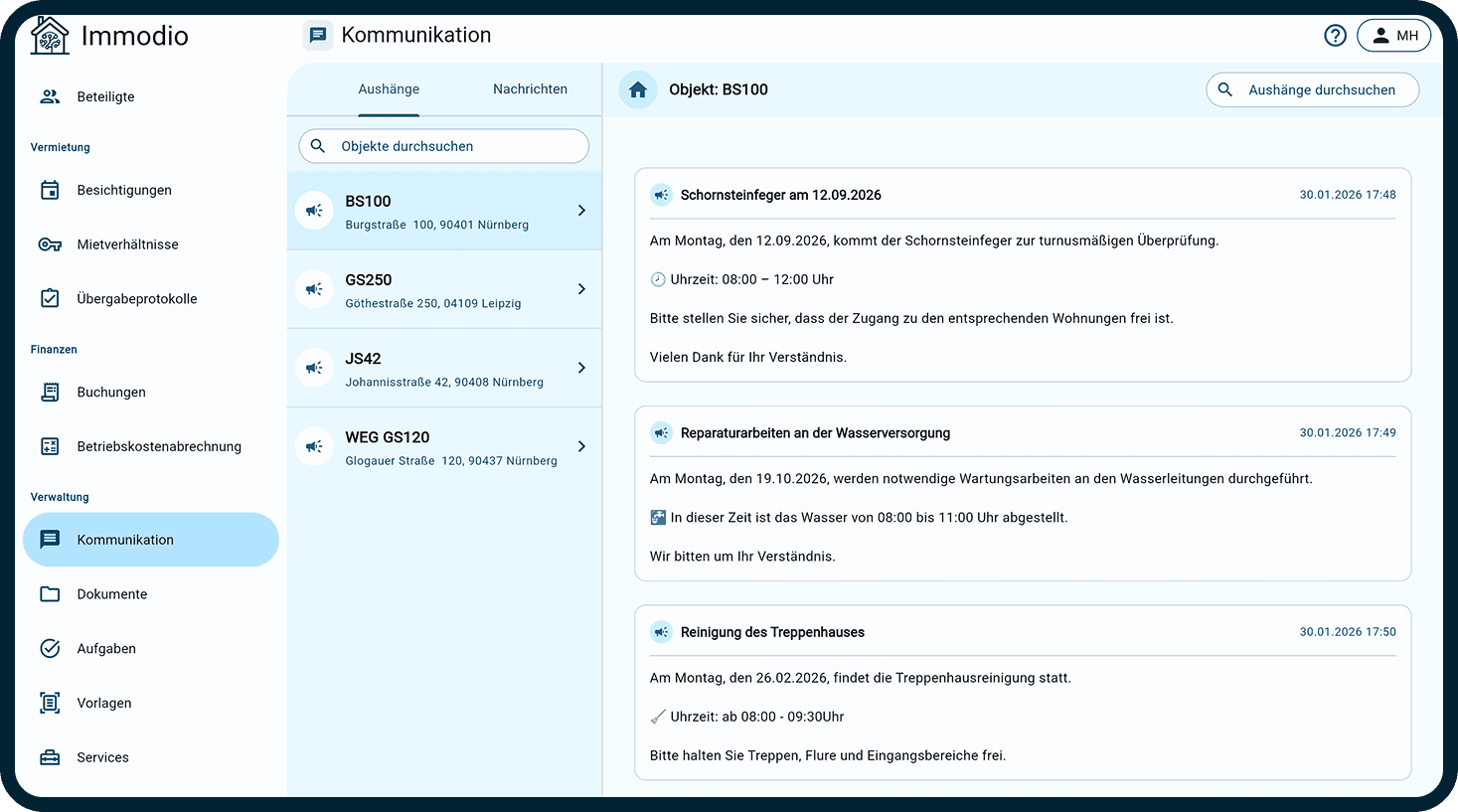Click address Burgstraße 100, 90401 Nürnberg

pos(437,225)
